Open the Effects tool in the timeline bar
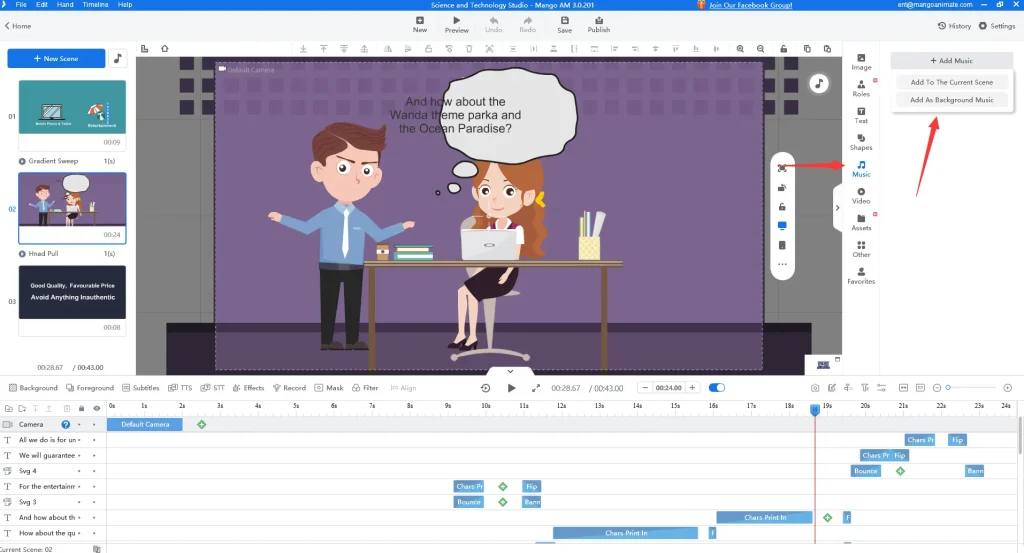 (248, 388)
